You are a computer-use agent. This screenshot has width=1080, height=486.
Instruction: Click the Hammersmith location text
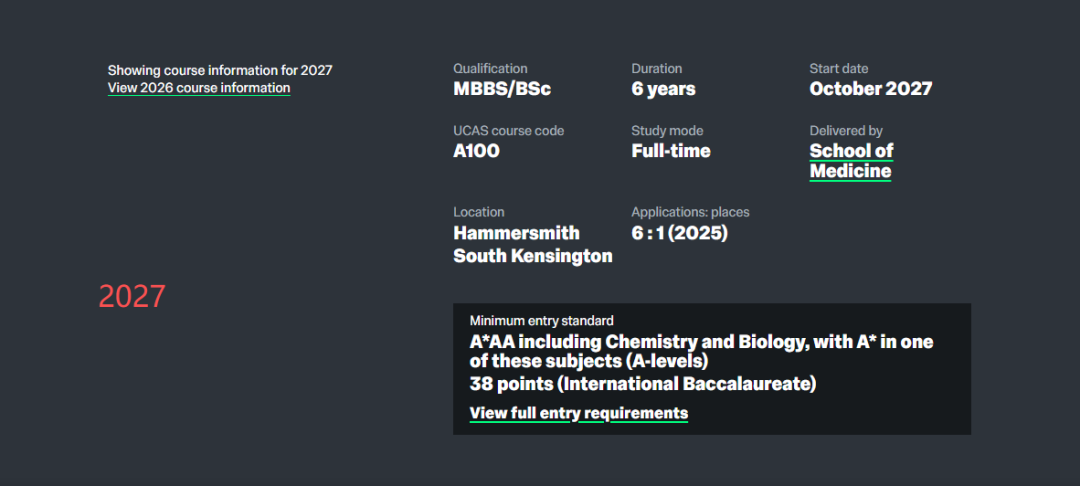[x=516, y=233]
